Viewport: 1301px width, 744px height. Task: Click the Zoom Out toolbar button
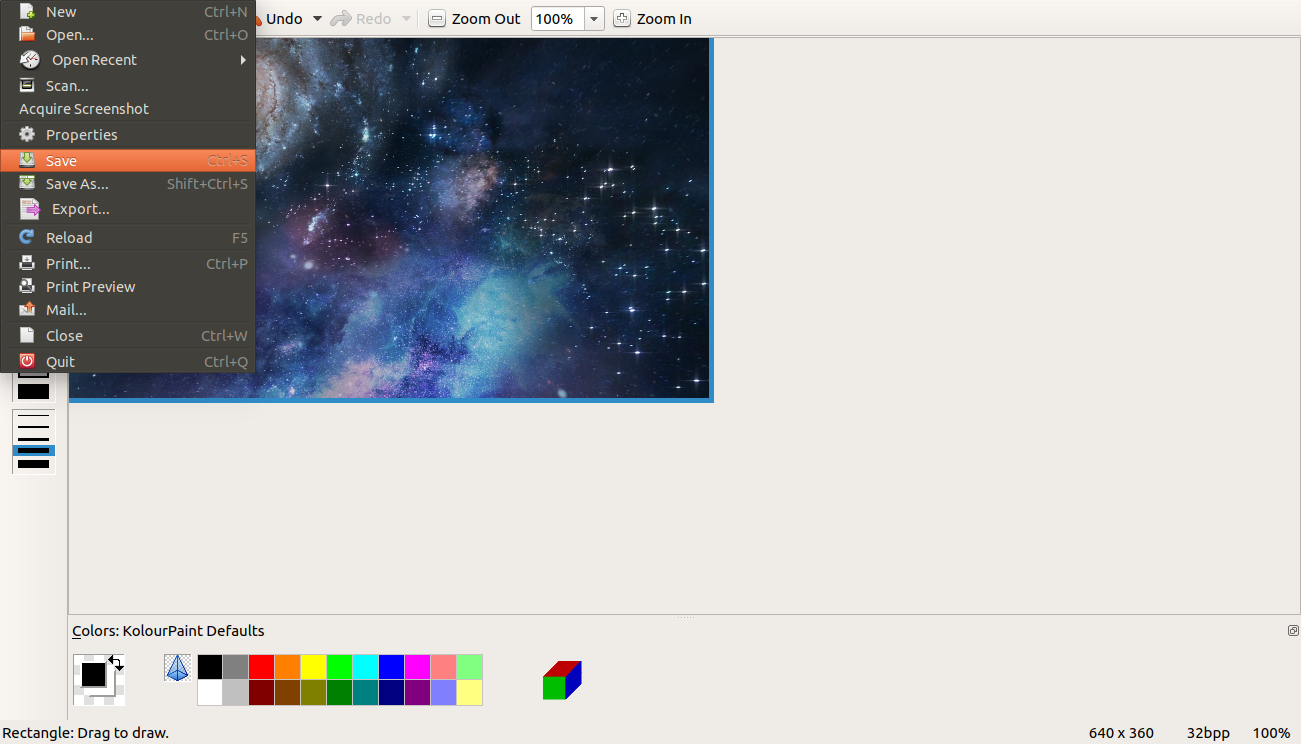coord(475,19)
